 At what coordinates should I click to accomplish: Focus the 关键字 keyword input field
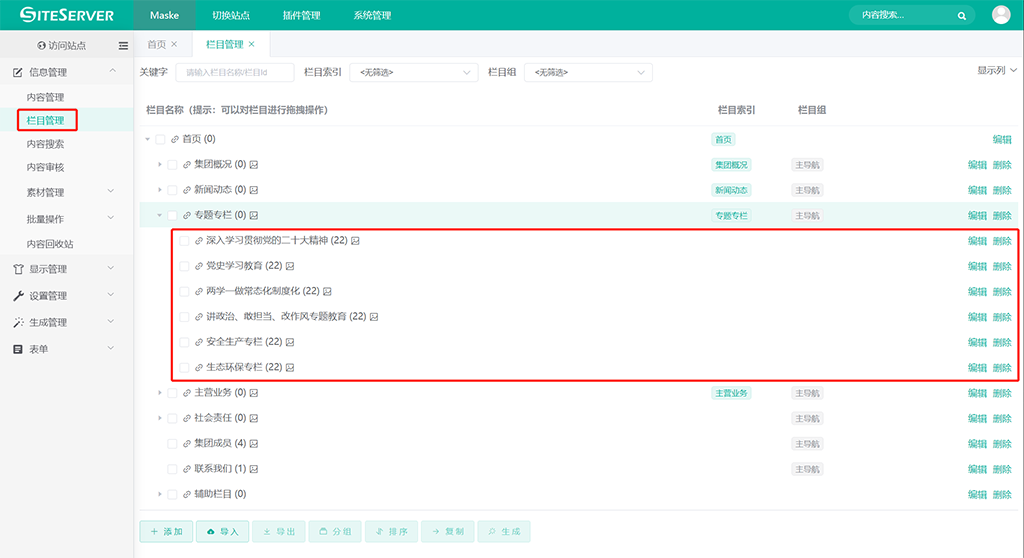[x=234, y=73]
